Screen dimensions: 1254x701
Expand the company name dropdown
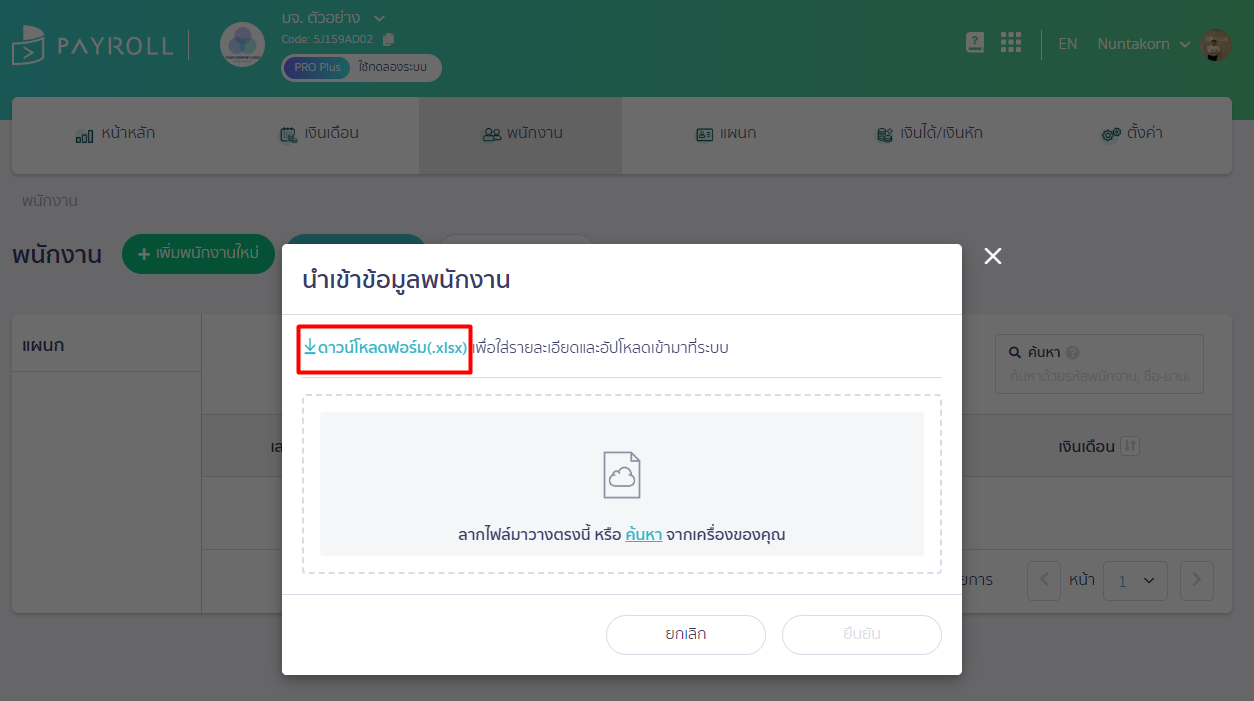[379, 18]
